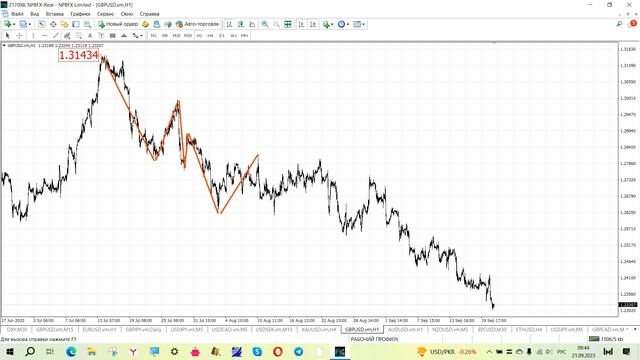Switch timeframe to M1
640x360 pixels.
tap(153, 36)
